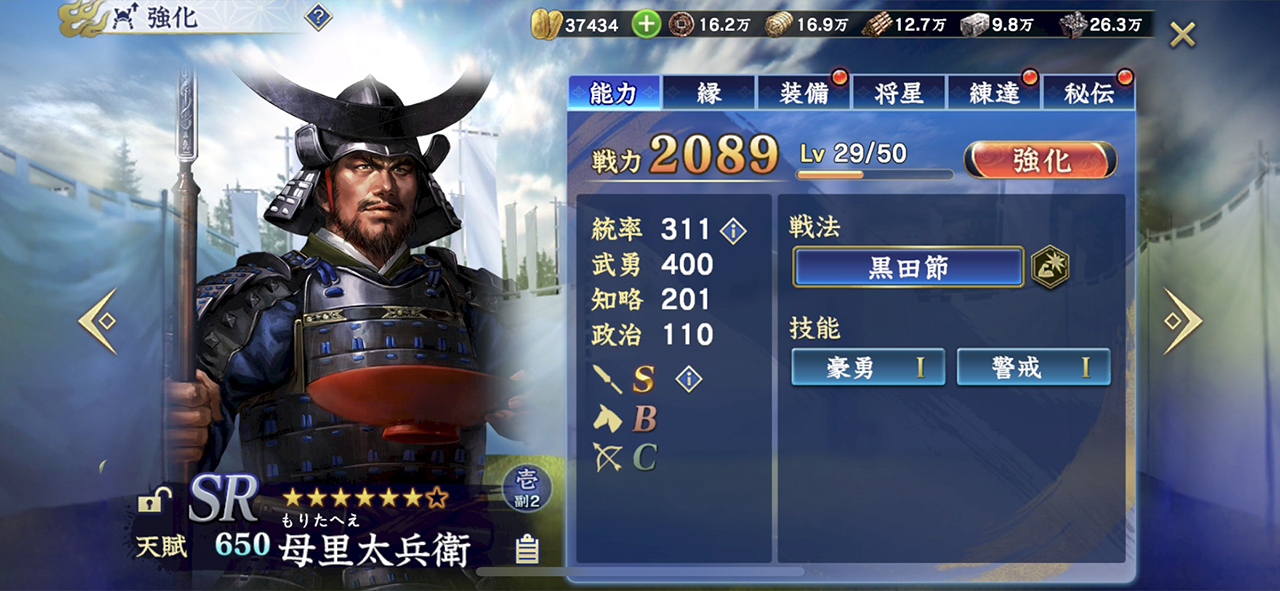
Task: Open the 装備 equipment tab
Action: click(x=805, y=93)
